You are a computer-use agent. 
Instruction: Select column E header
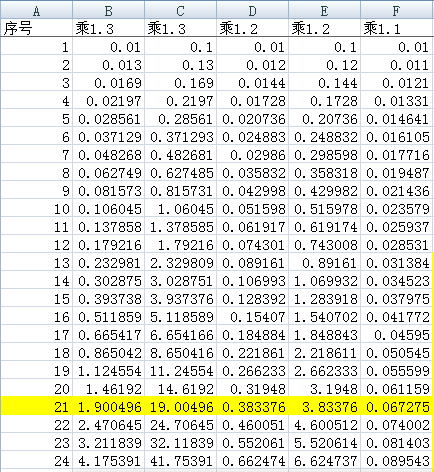324,10
